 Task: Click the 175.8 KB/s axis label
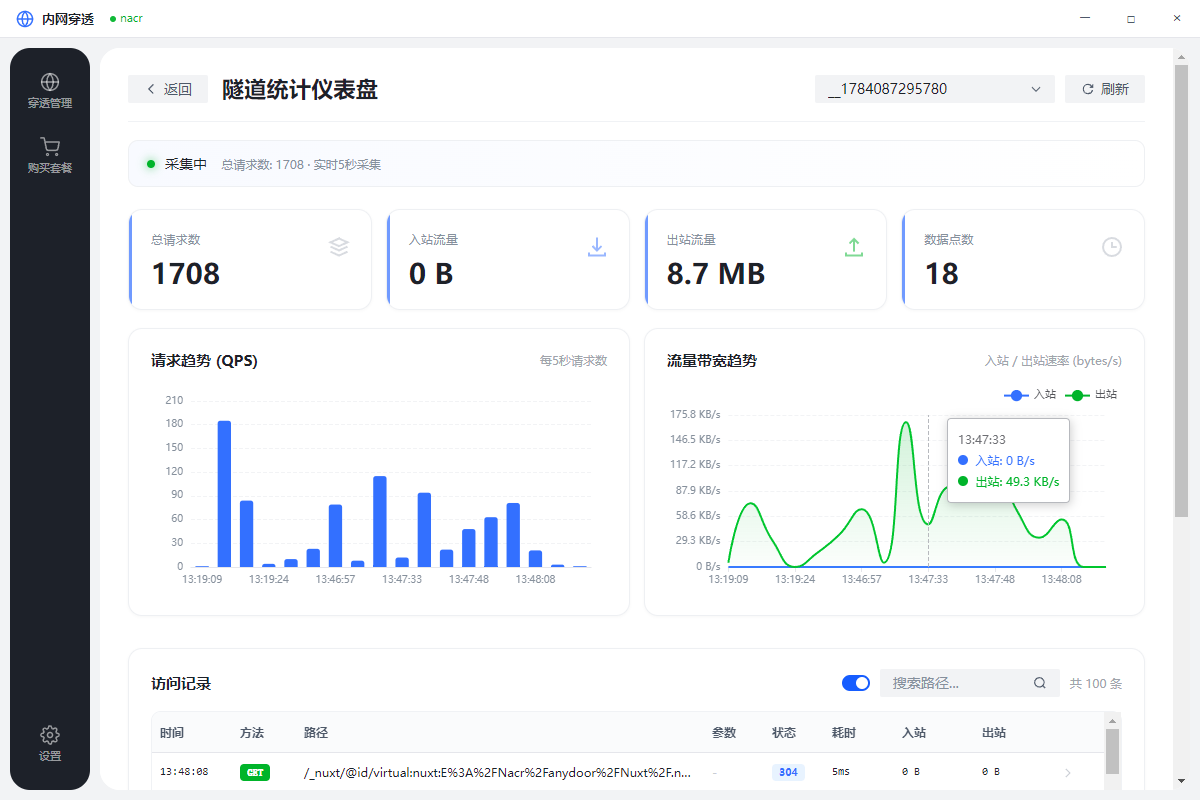(695, 414)
